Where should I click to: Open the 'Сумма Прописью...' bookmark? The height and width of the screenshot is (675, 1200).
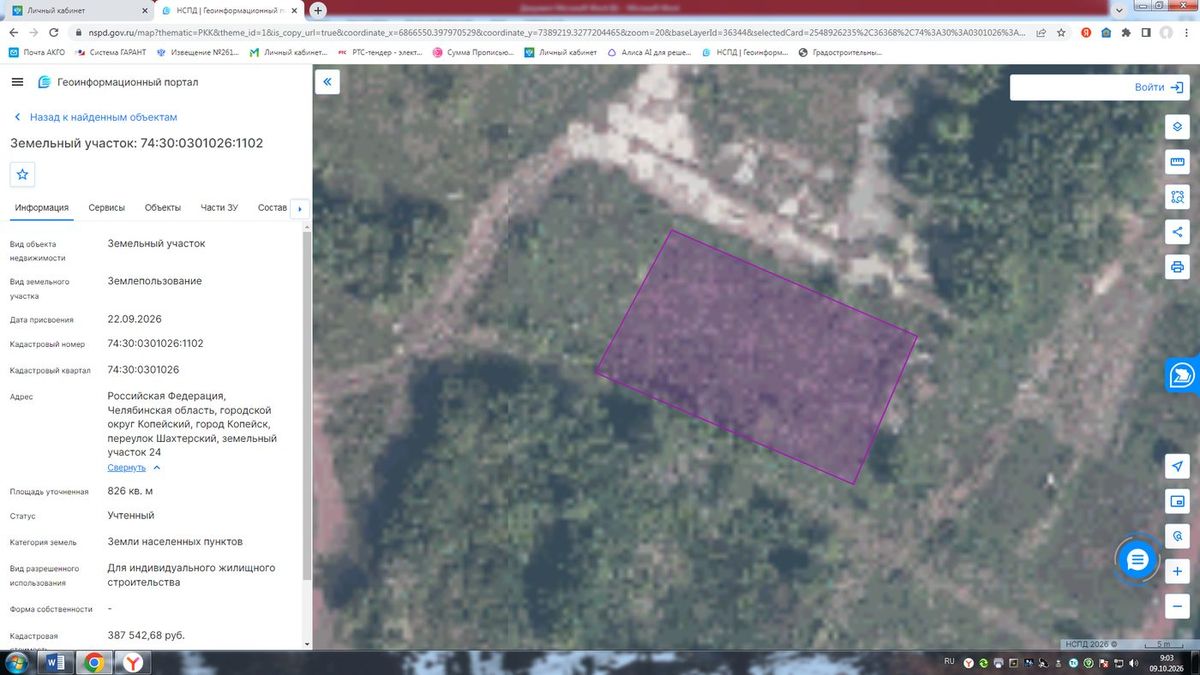tap(474, 52)
